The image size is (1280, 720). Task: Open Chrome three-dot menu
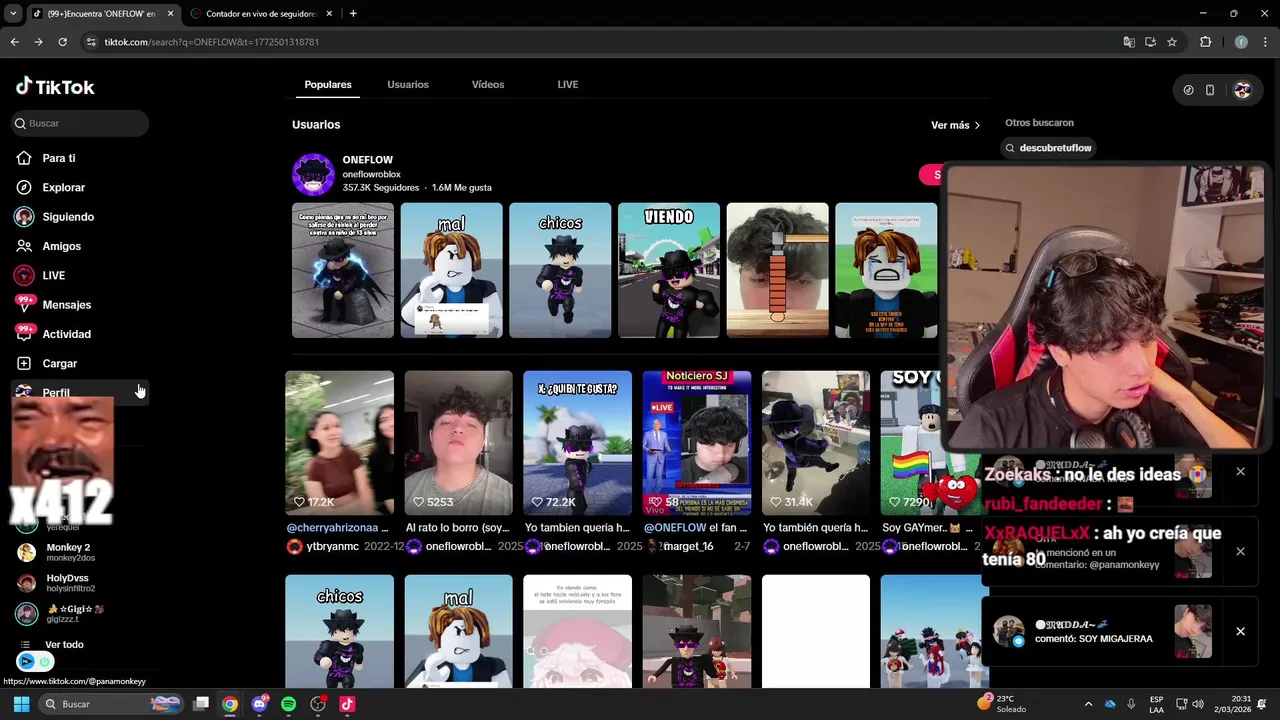point(1264,42)
